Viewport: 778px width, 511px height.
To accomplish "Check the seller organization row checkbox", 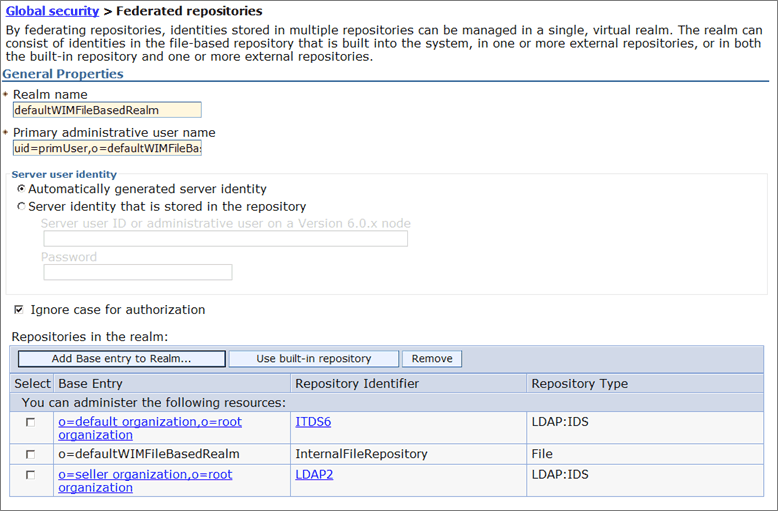I will (30, 474).
